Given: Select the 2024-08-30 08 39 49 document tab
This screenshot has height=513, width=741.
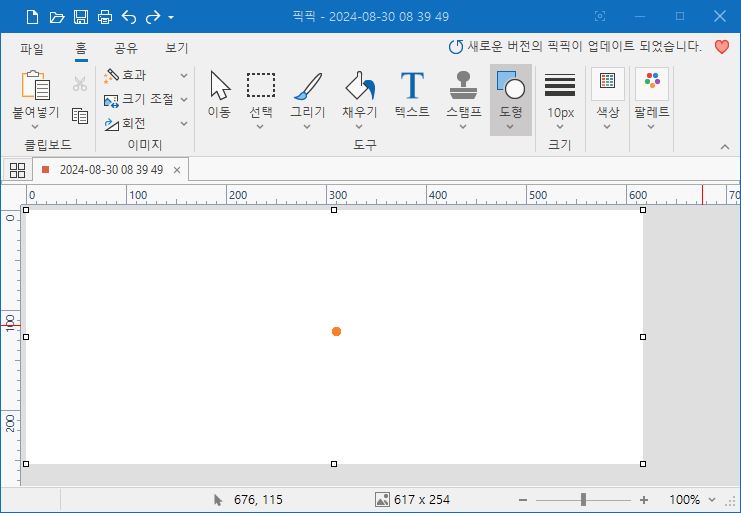Looking at the screenshot, I should pyautogui.click(x=111, y=170).
